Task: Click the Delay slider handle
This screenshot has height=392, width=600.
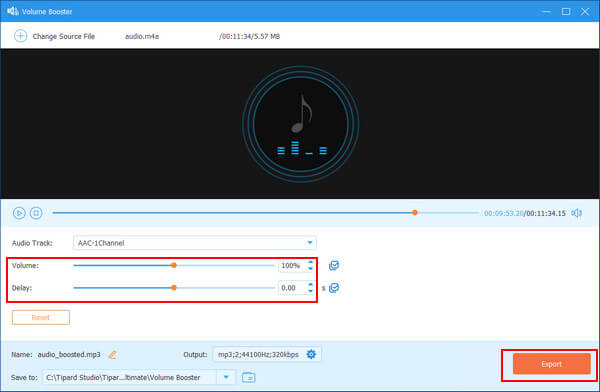Action: [174, 288]
